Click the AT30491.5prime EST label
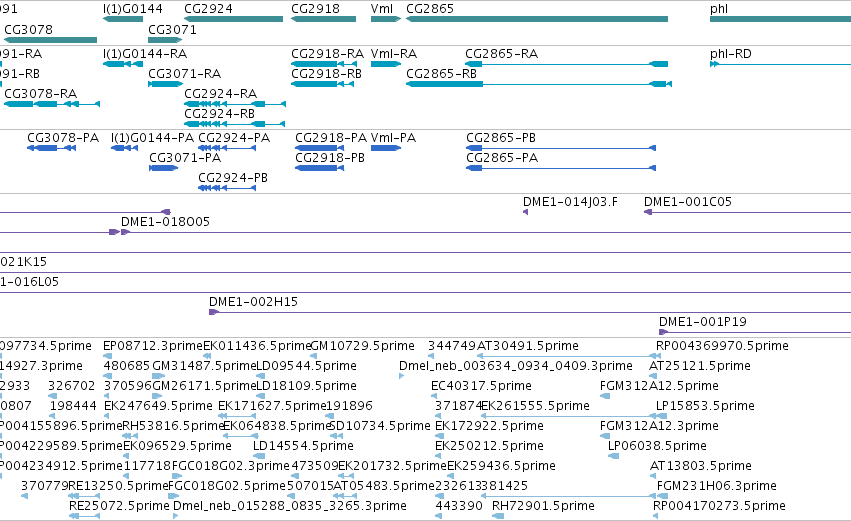The image size is (851, 521). pos(528,346)
